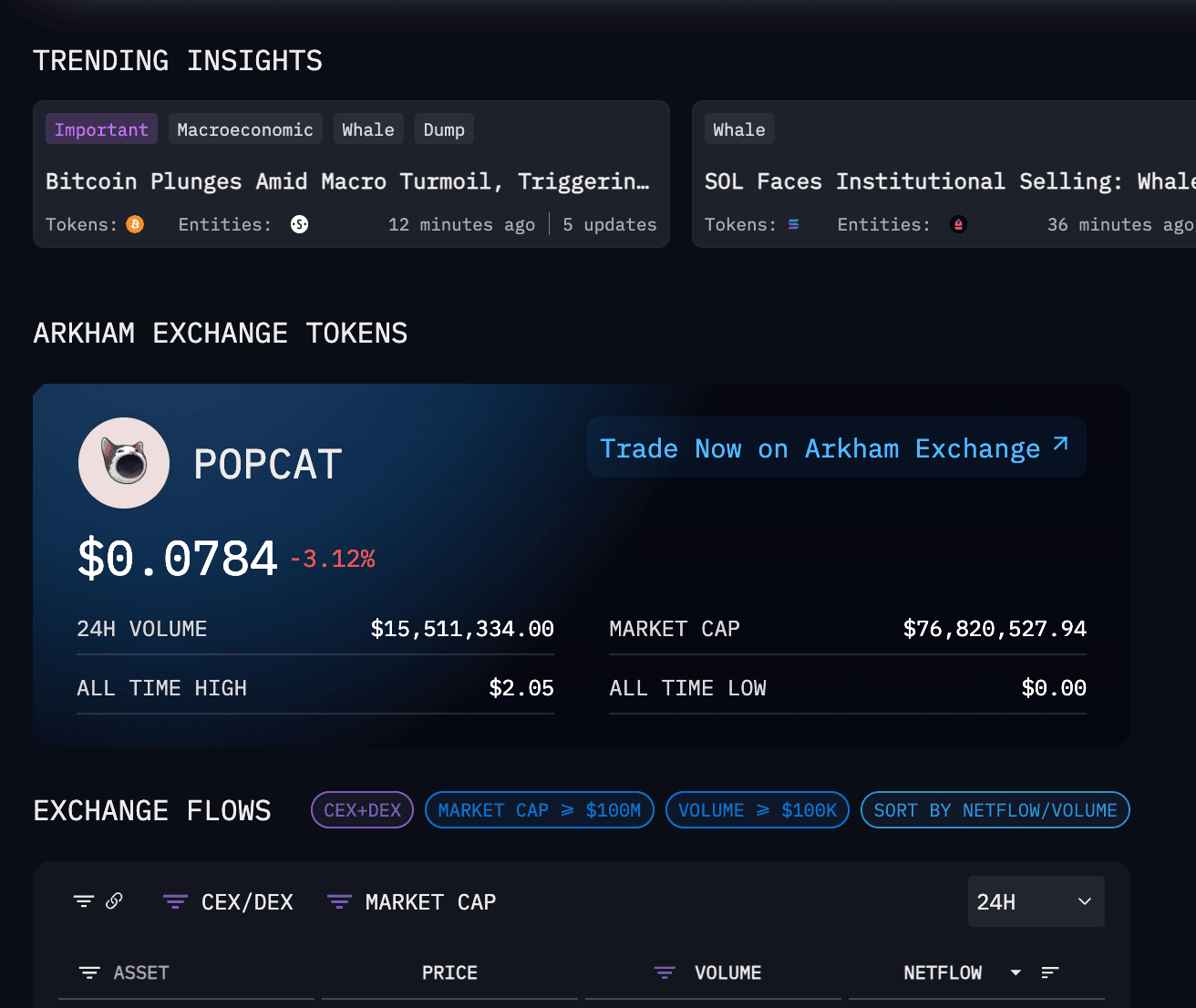Screen dimensions: 1196x1008
Task: Select the Whale tag on Bitcoin insight
Action: (x=368, y=129)
